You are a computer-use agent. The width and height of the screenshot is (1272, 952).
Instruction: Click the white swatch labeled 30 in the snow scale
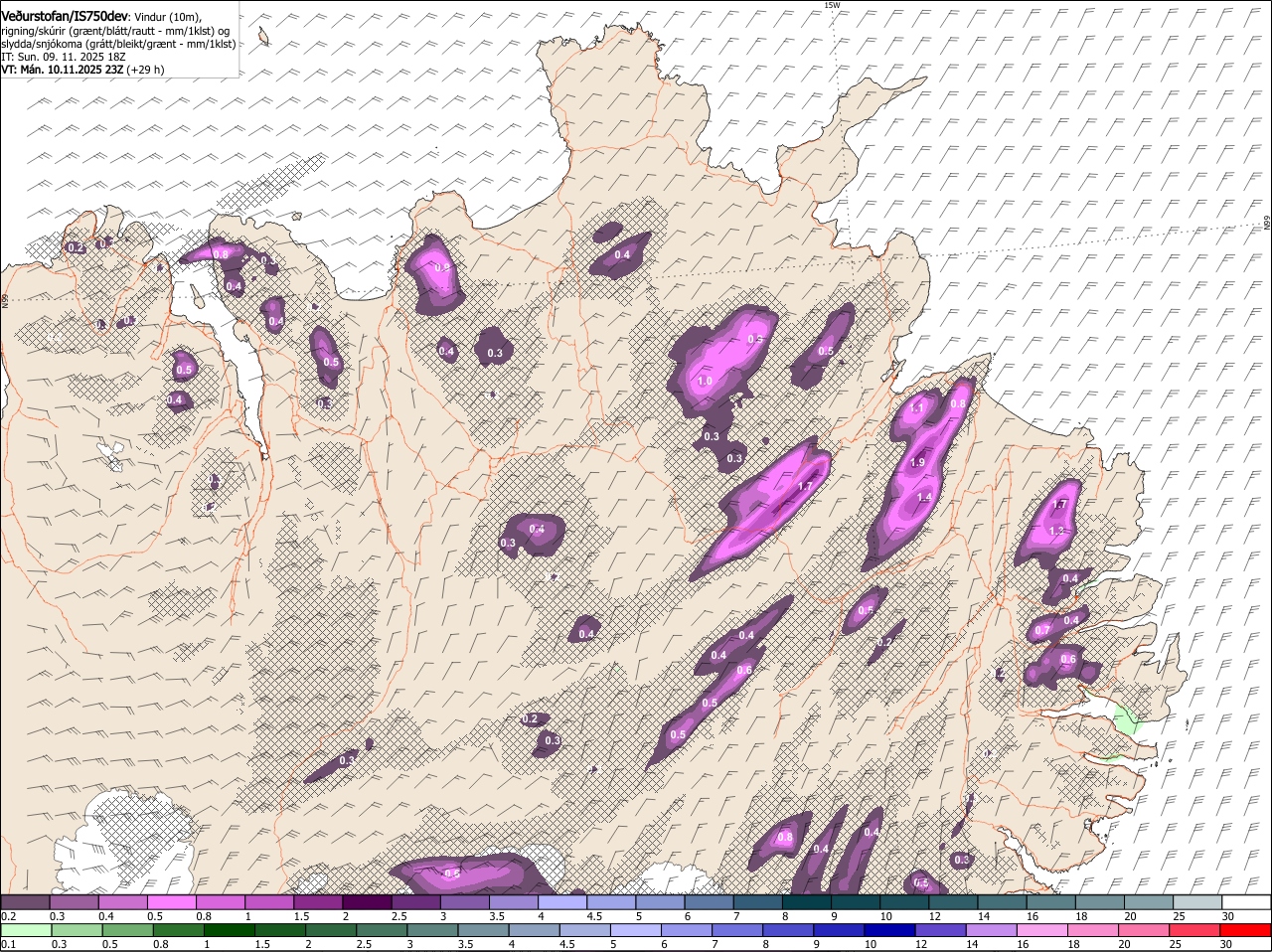tap(1247, 902)
